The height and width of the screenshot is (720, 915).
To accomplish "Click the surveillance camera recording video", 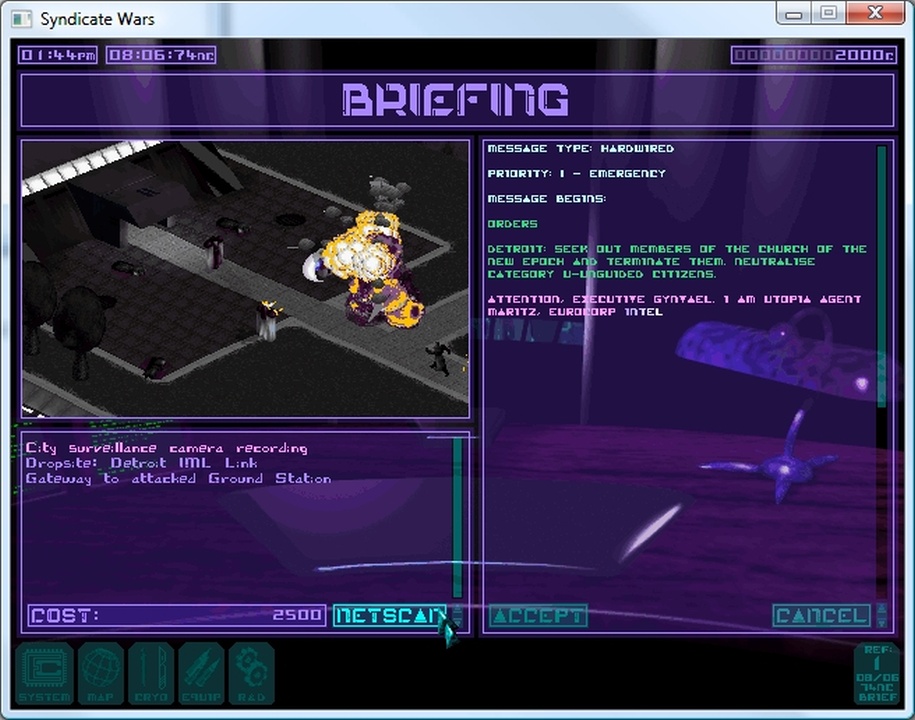I will click(246, 279).
